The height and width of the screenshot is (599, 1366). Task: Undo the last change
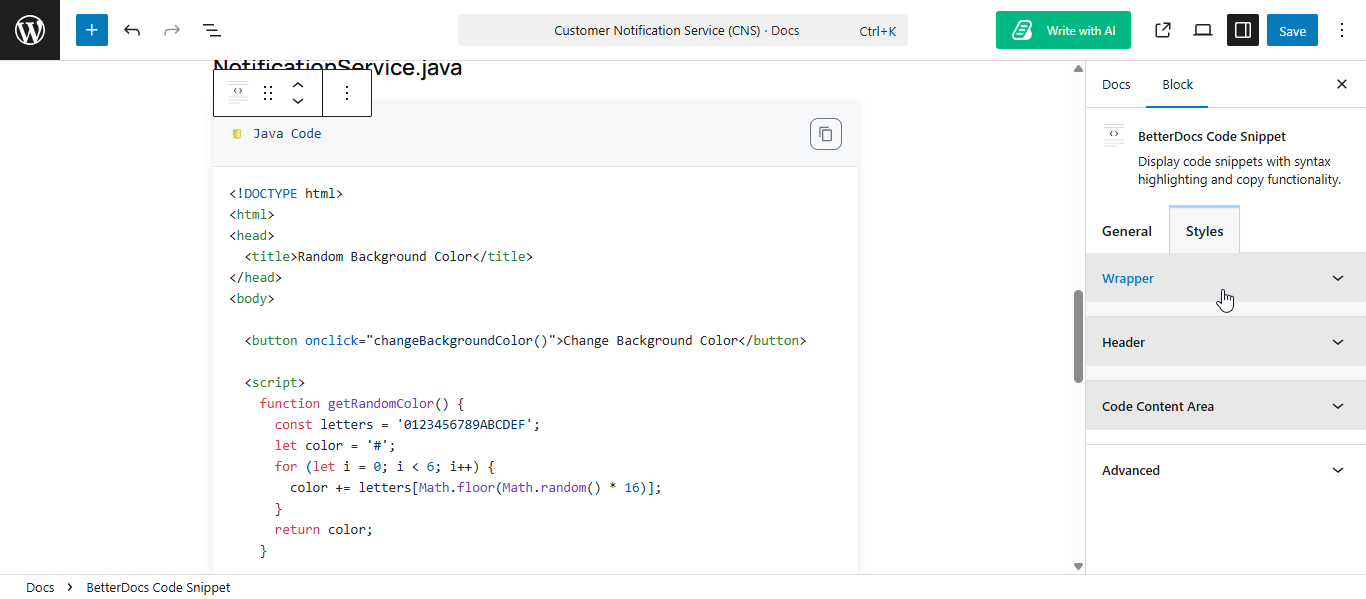132,30
